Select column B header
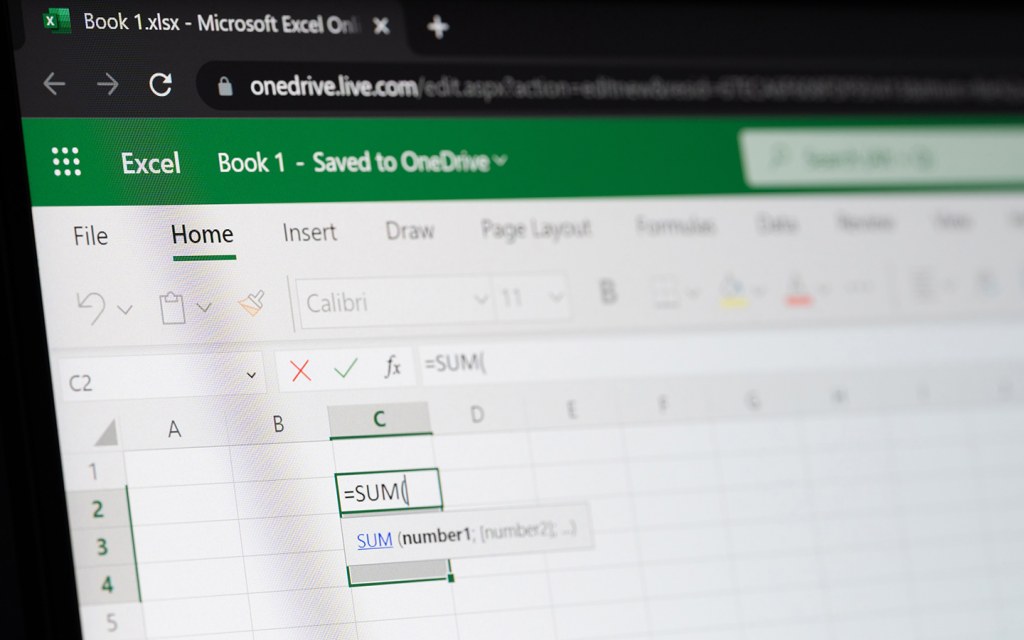1024x640 pixels. click(x=278, y=424)
